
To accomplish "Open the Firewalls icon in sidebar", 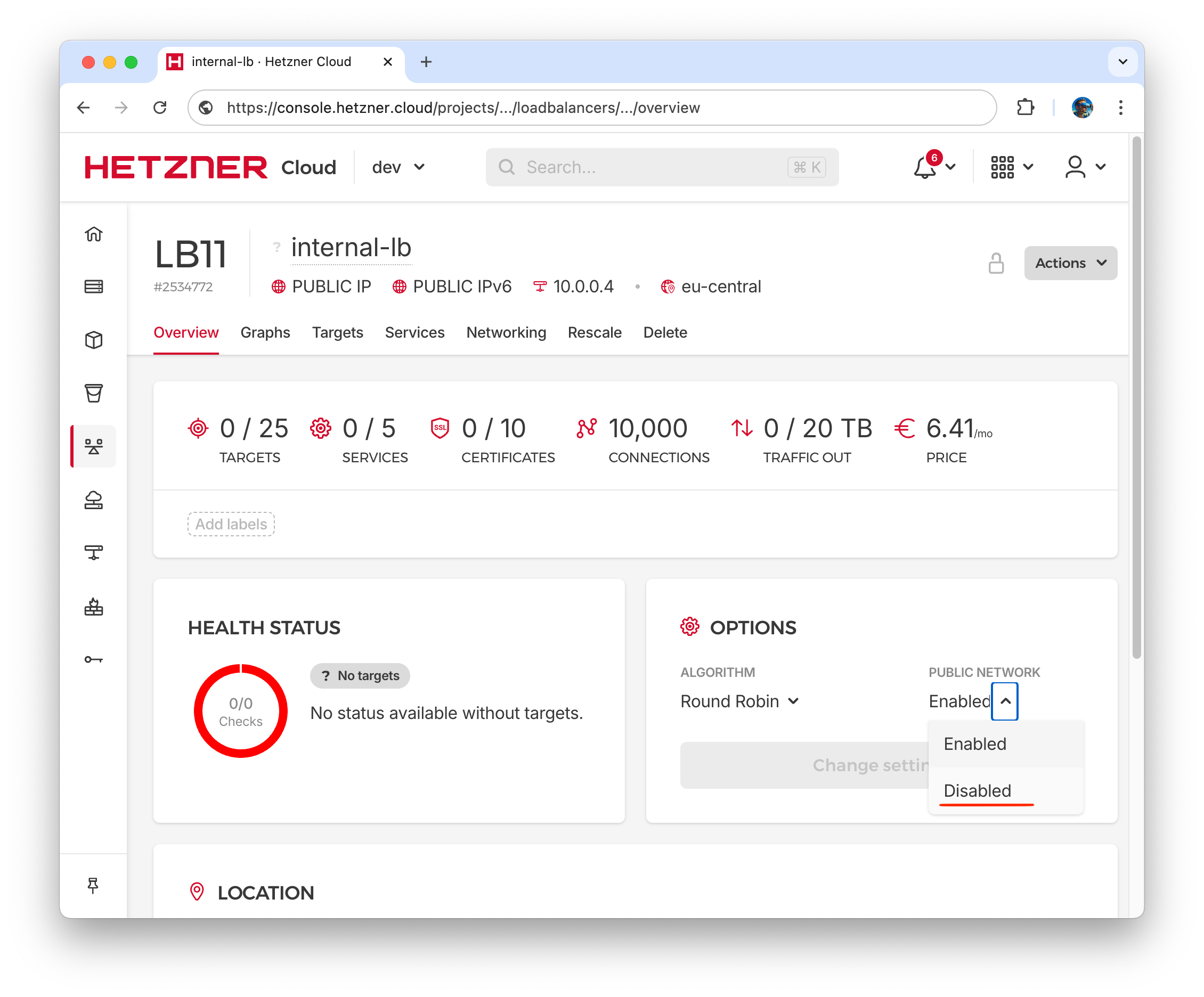I will coord(93,606).
